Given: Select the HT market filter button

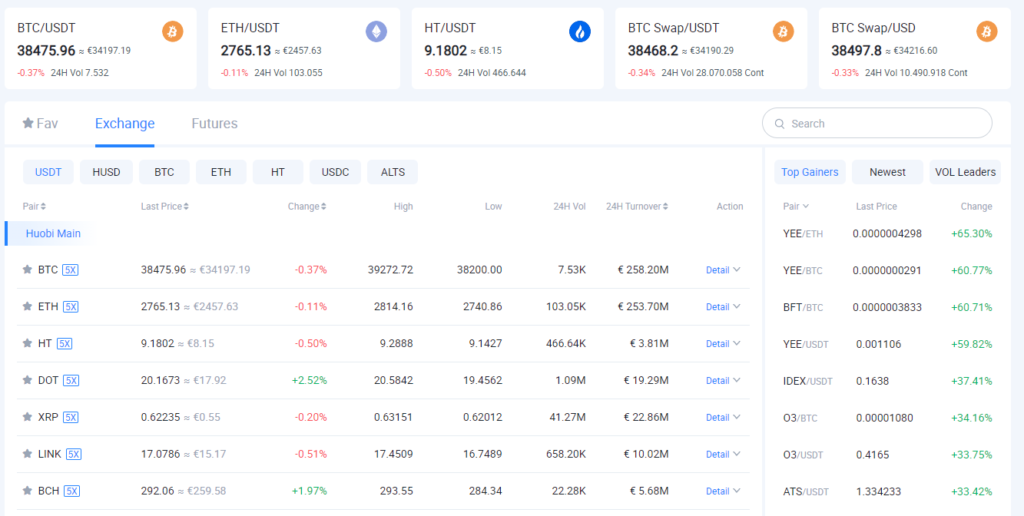Looking at the screenshot, I should tap(278, 172).
